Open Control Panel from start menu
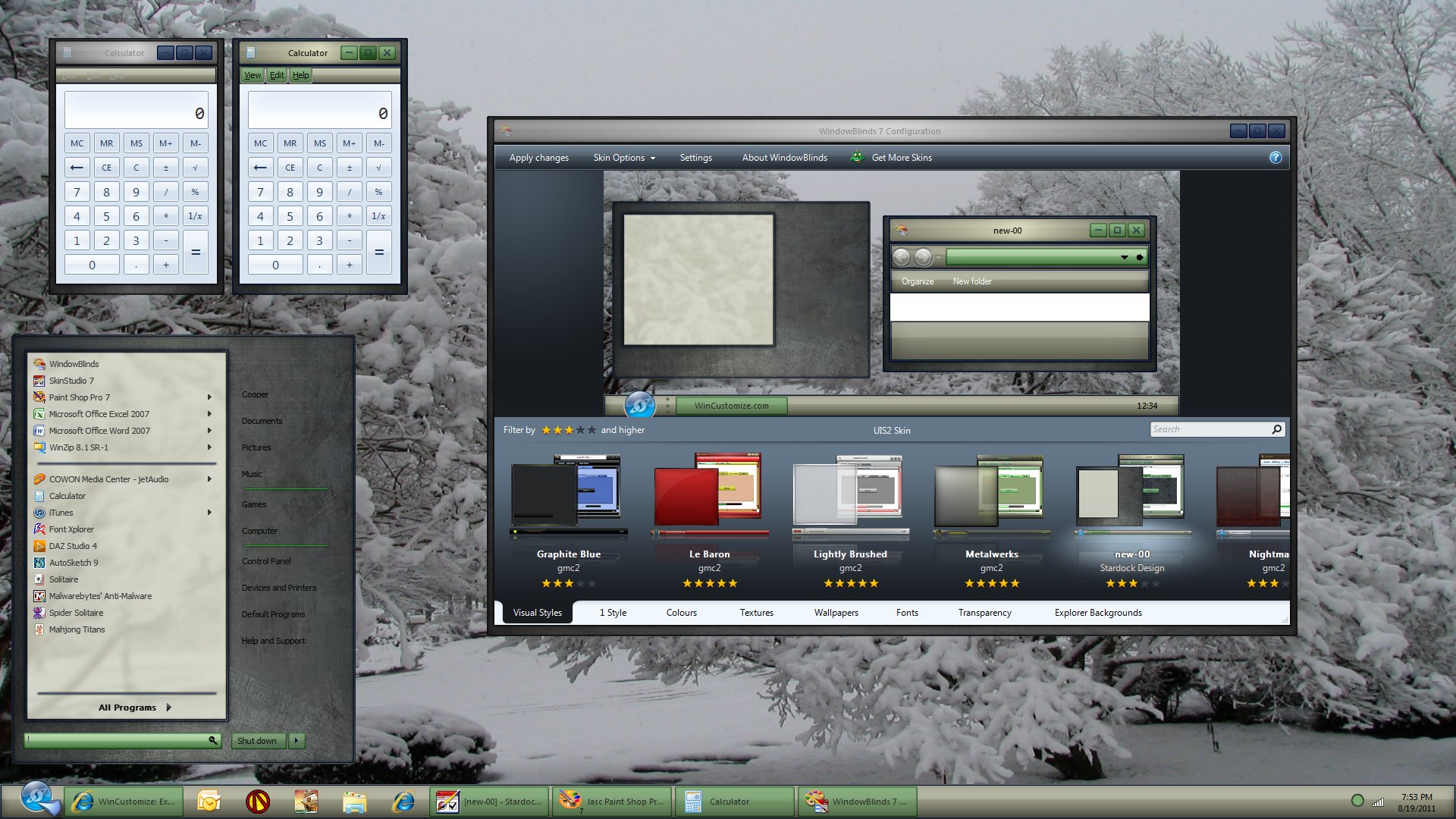1456x819 pixels. click(x=266, y=561)
